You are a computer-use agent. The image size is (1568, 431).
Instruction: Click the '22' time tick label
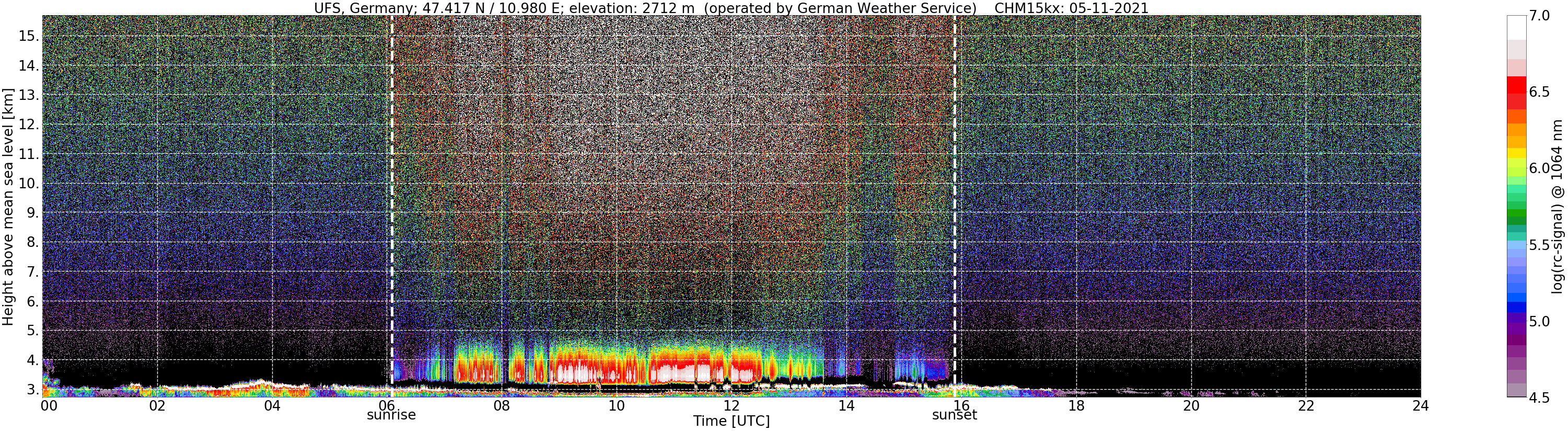coord(1306,405)
